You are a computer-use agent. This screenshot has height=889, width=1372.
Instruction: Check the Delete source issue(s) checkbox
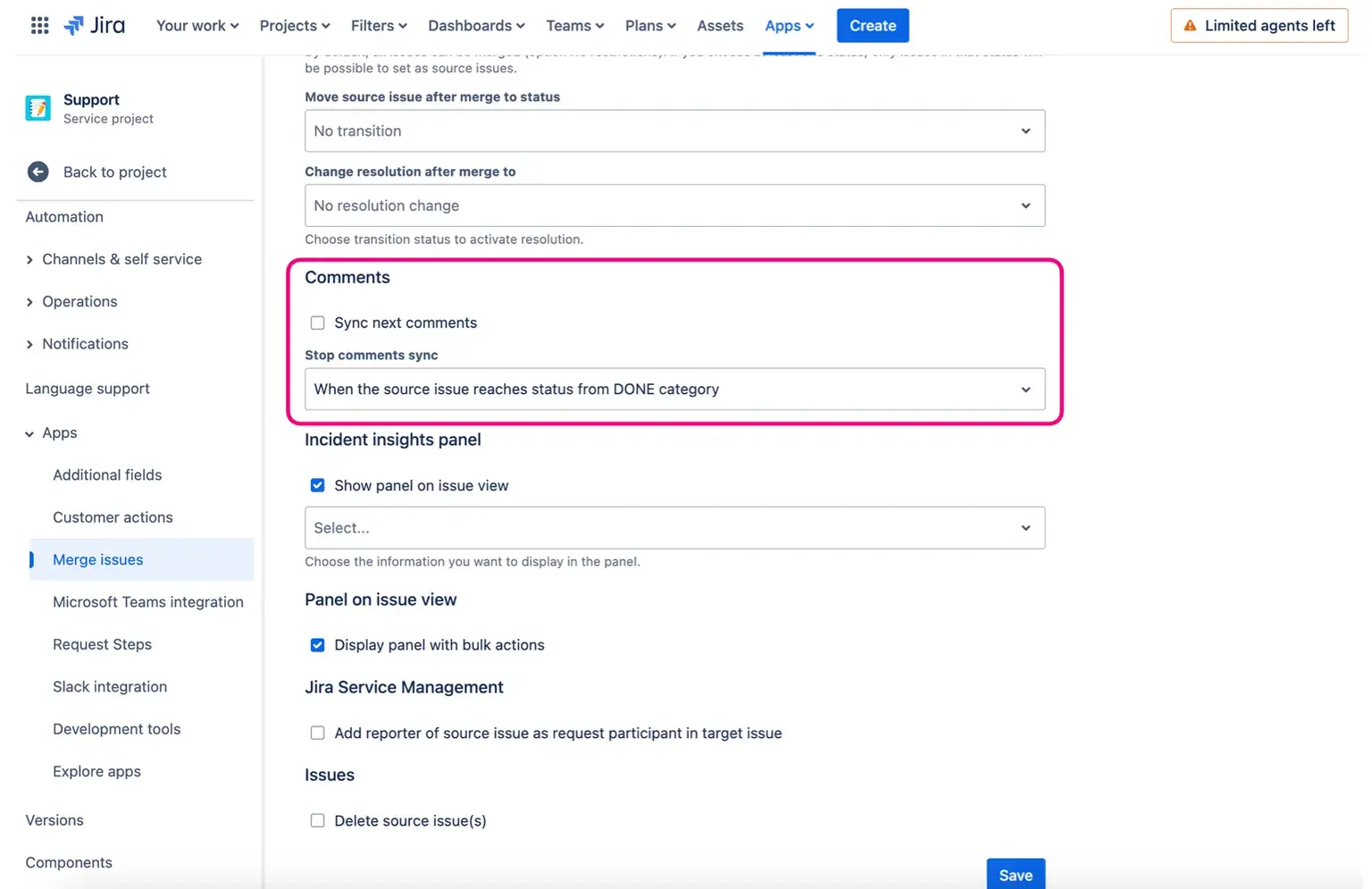pyautogui.click(x=317, y=820)
